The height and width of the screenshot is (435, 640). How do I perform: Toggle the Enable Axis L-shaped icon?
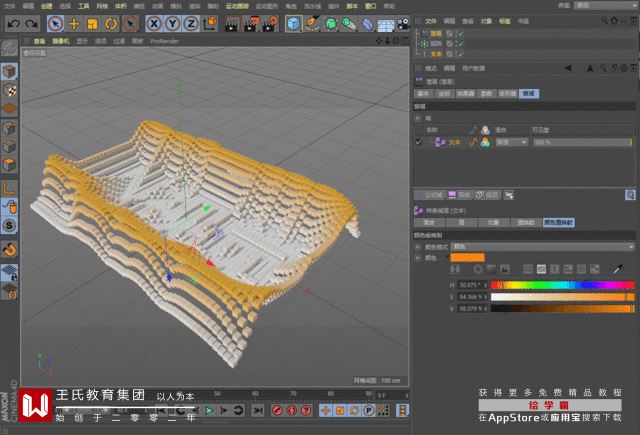[9, 188]
